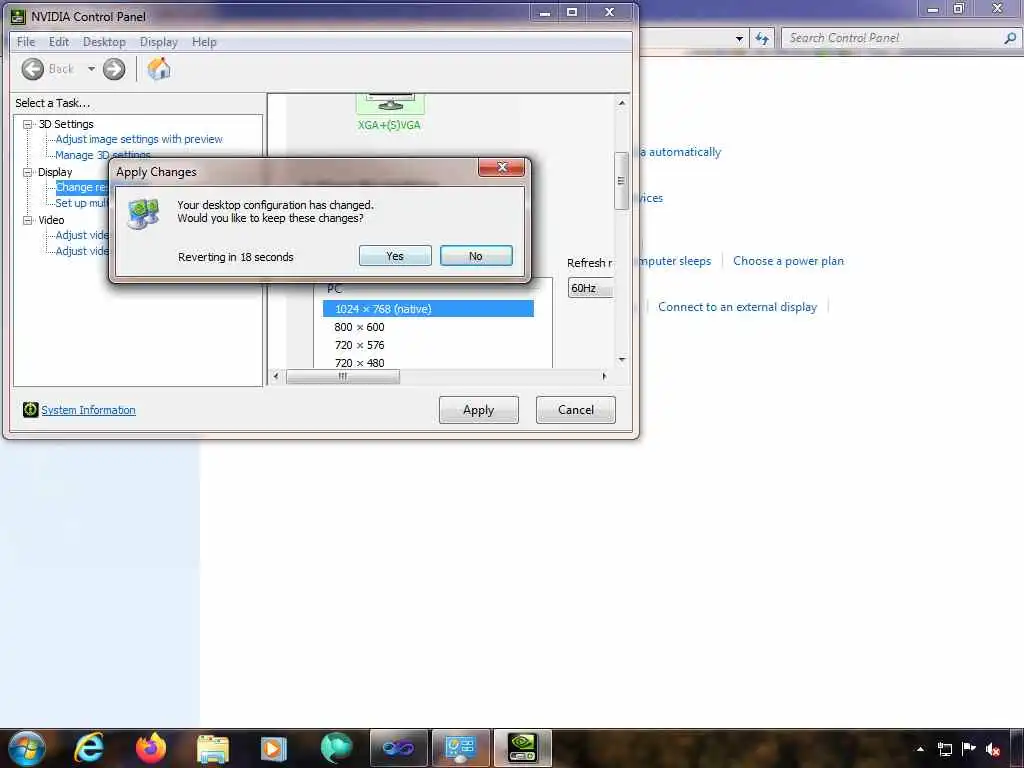
Task: Open the 60Hz refresh rate dropdown
Action: coord(590,288)
